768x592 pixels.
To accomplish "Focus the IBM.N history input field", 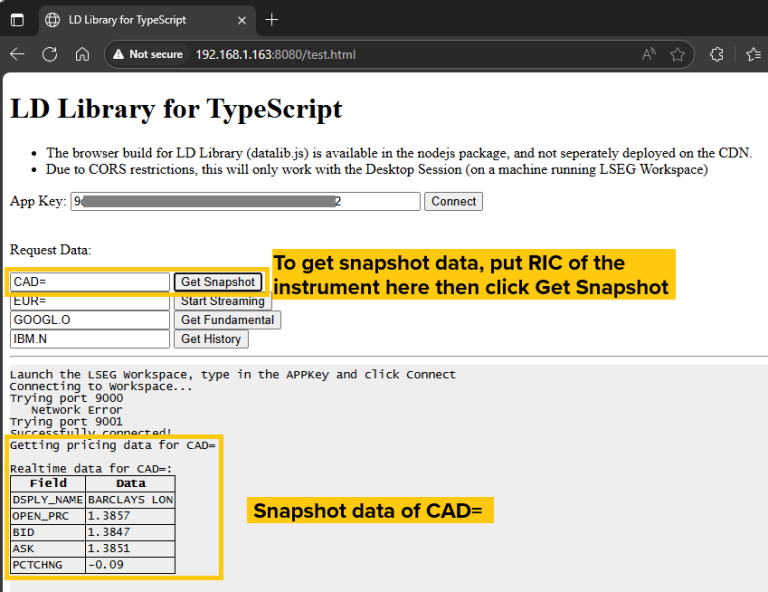I will 90,339.
